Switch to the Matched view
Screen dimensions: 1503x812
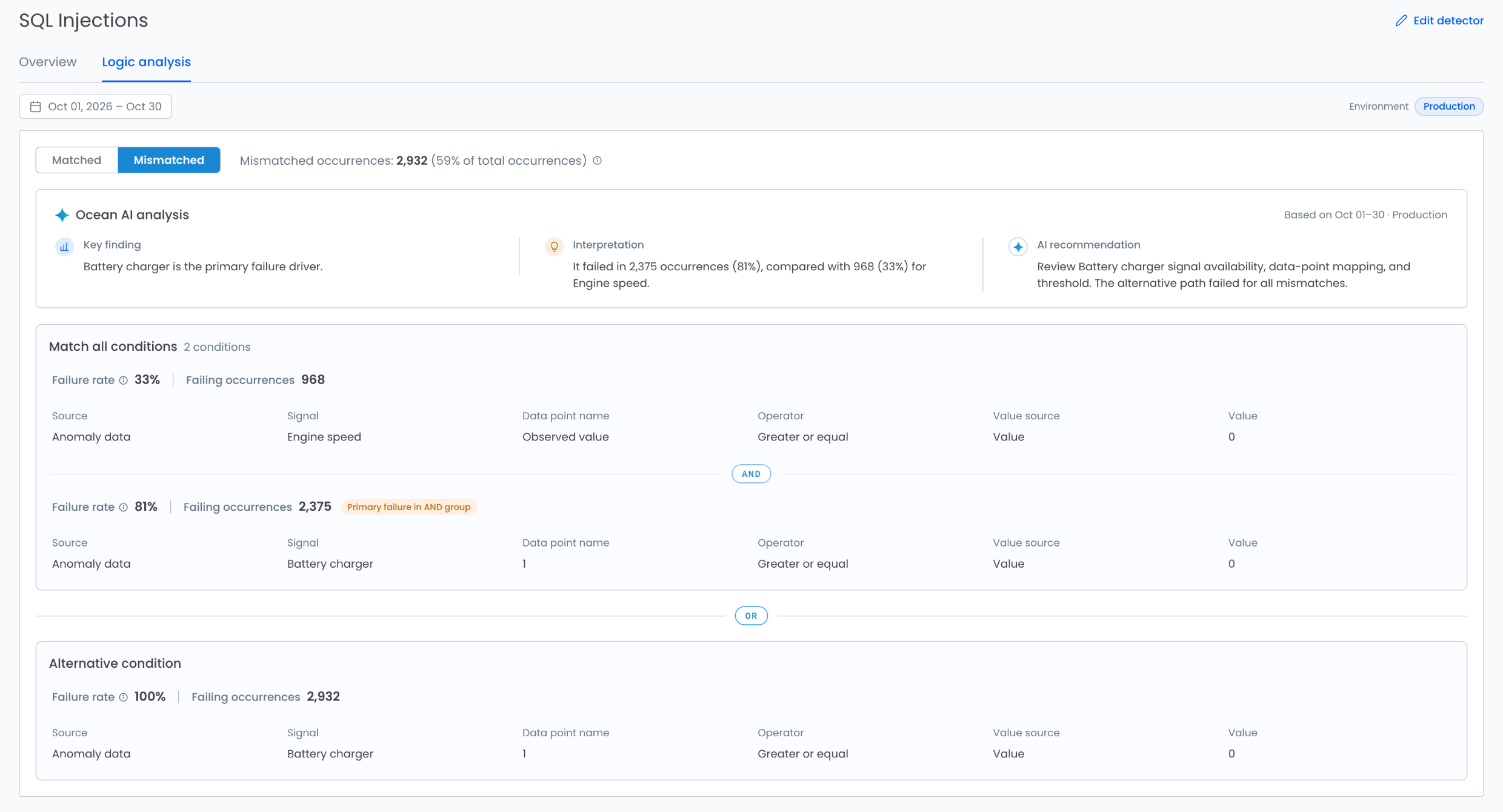(x=76, y=160)
